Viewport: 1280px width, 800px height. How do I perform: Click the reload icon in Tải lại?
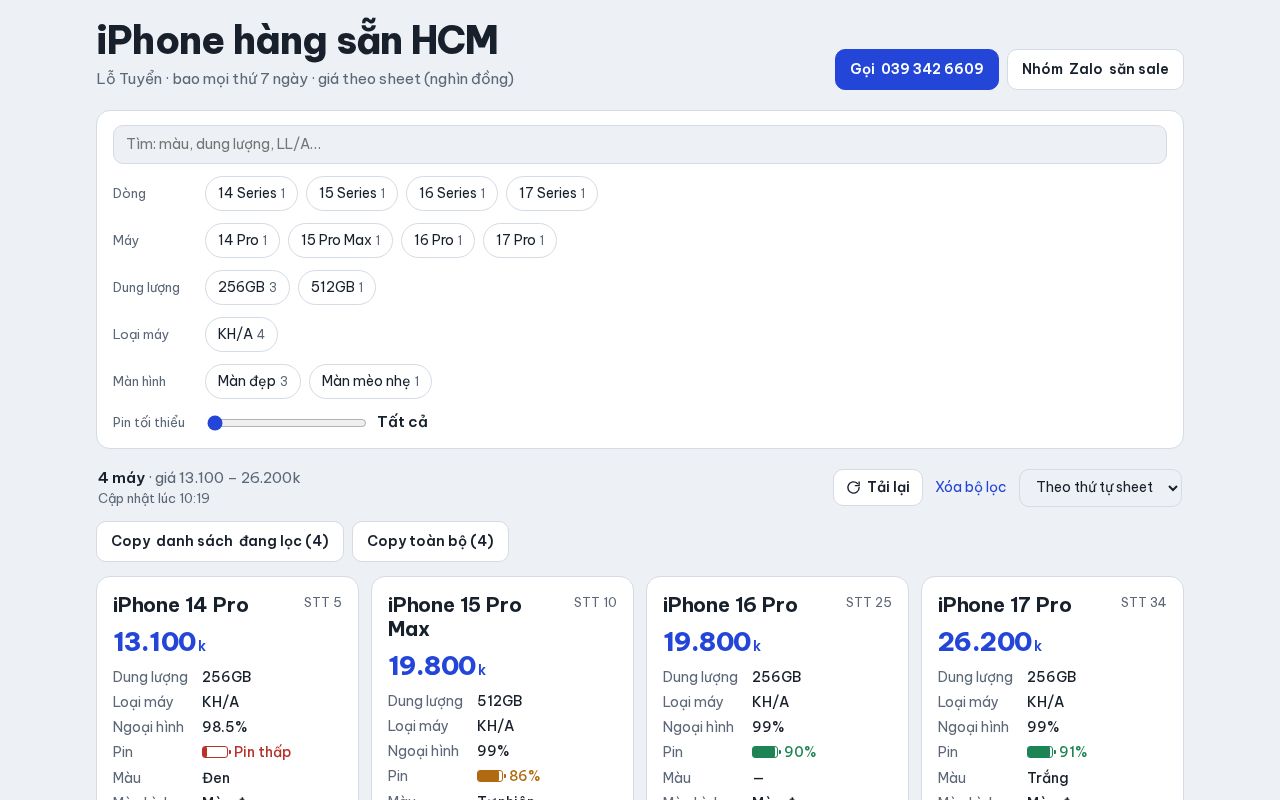coord(853,487)
